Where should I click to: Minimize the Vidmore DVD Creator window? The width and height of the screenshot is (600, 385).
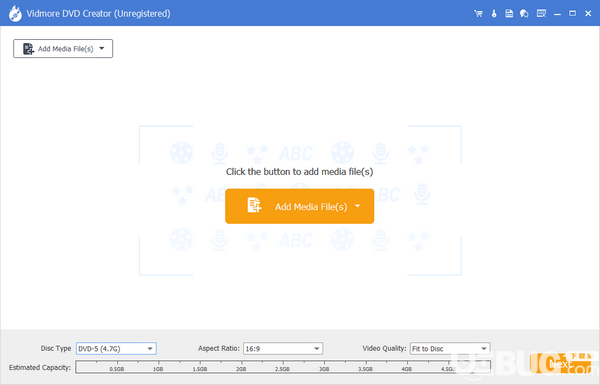557,14
